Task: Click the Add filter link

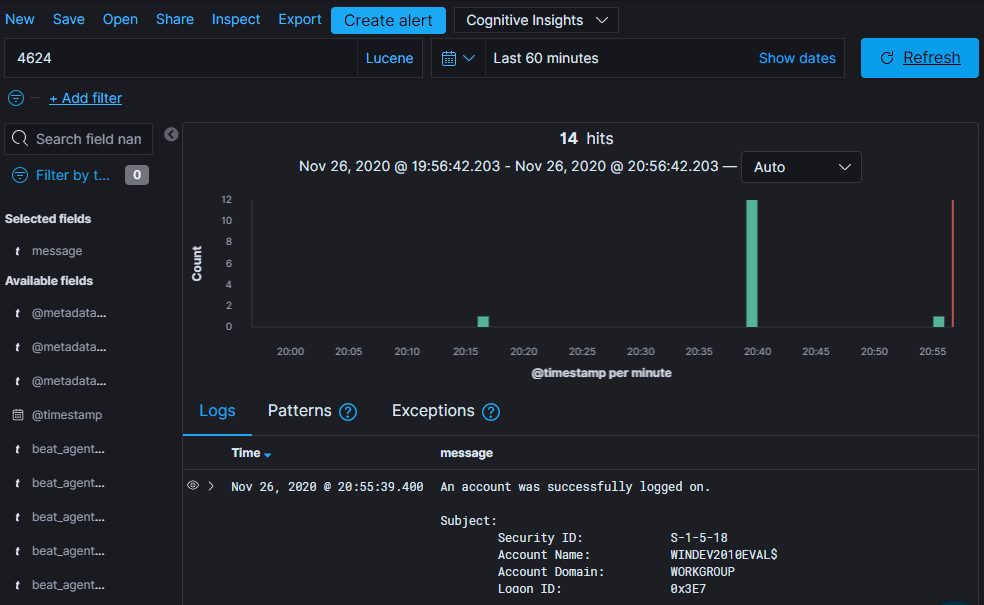Action: point(85,98)
